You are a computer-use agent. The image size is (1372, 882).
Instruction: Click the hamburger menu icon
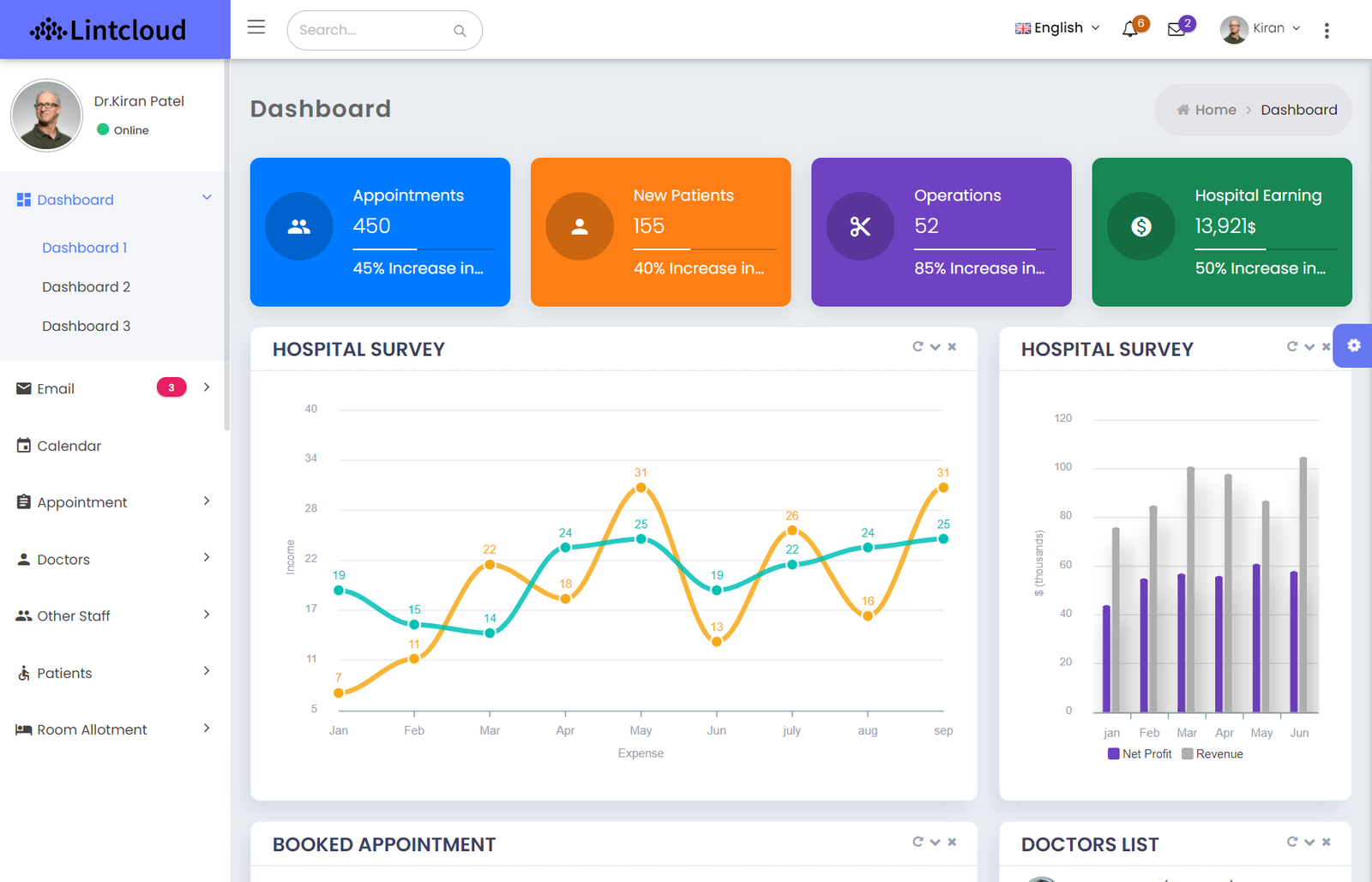(256, 27)
